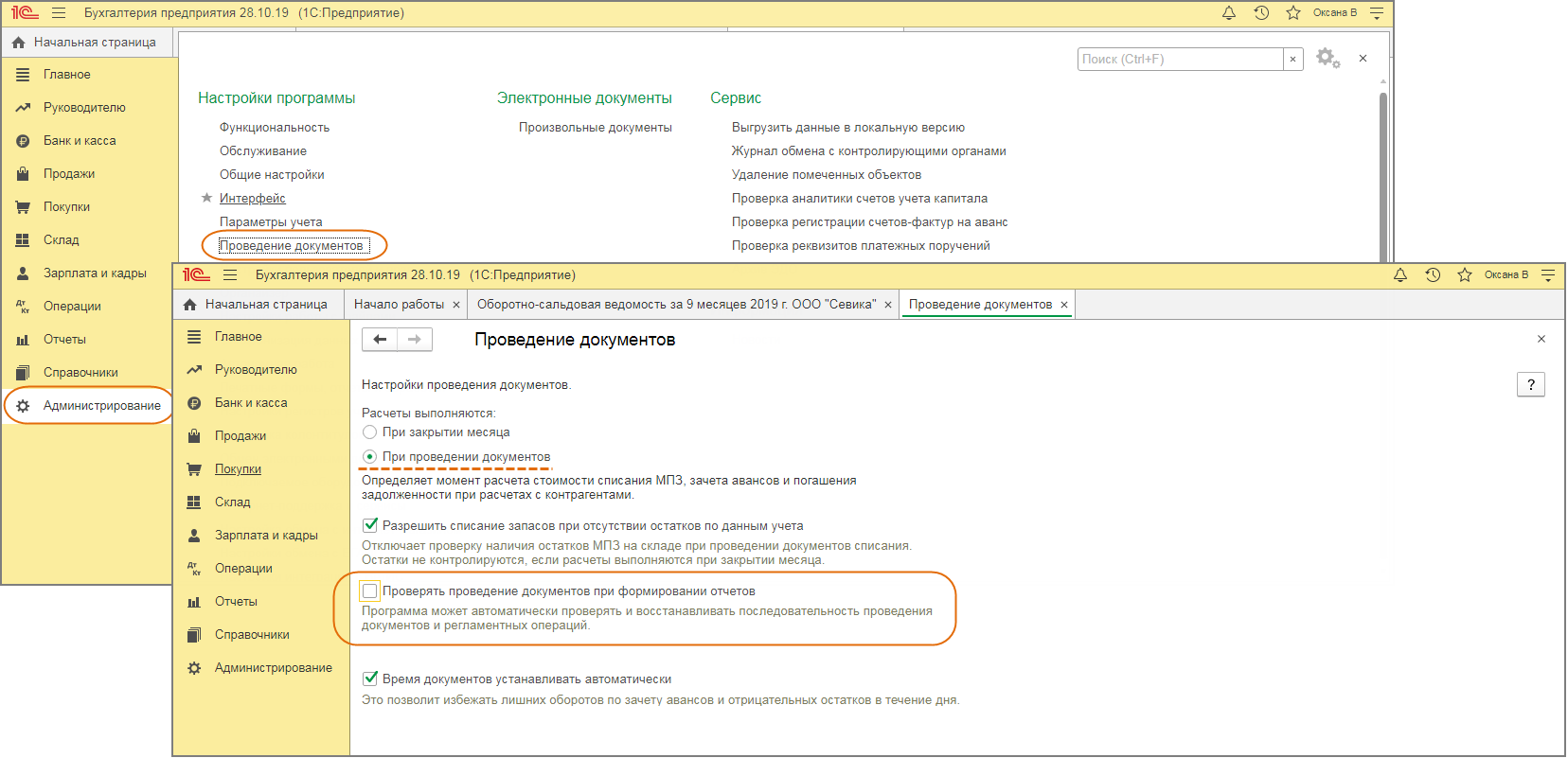This screenshot has width=1568, height=758.
Task: Enable 'Проверять проведение документов при формировании отчетов'
Action: click(370, 591)
